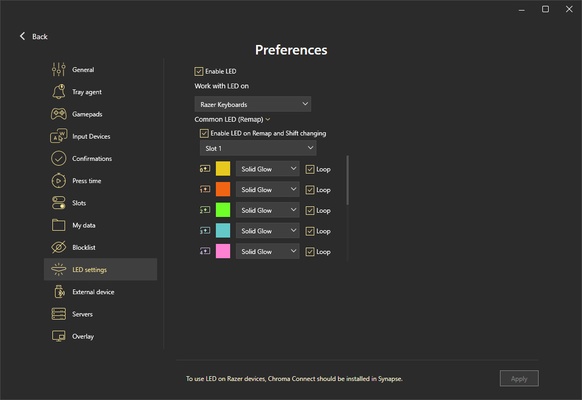Open the General preferences section
Viewport: 582px width, 400px height.
click(100, 69)
